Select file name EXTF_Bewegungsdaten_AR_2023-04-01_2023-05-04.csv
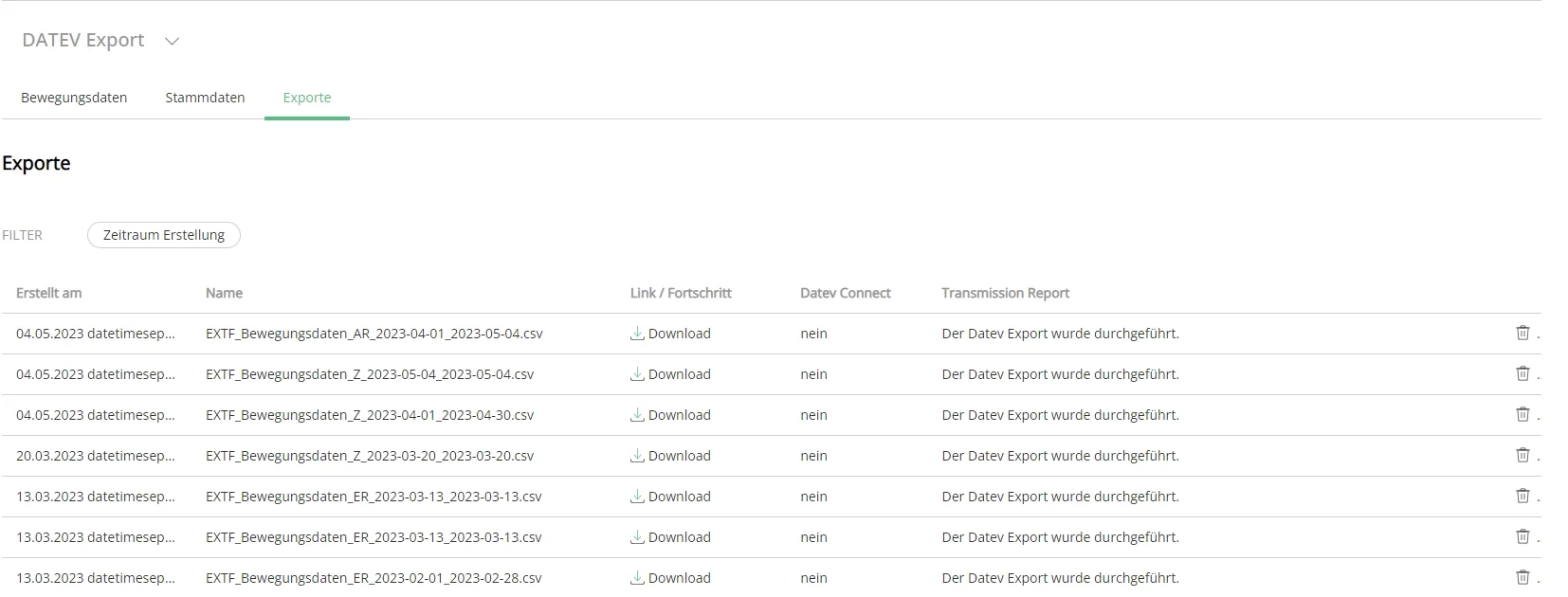 coord(374,334)
